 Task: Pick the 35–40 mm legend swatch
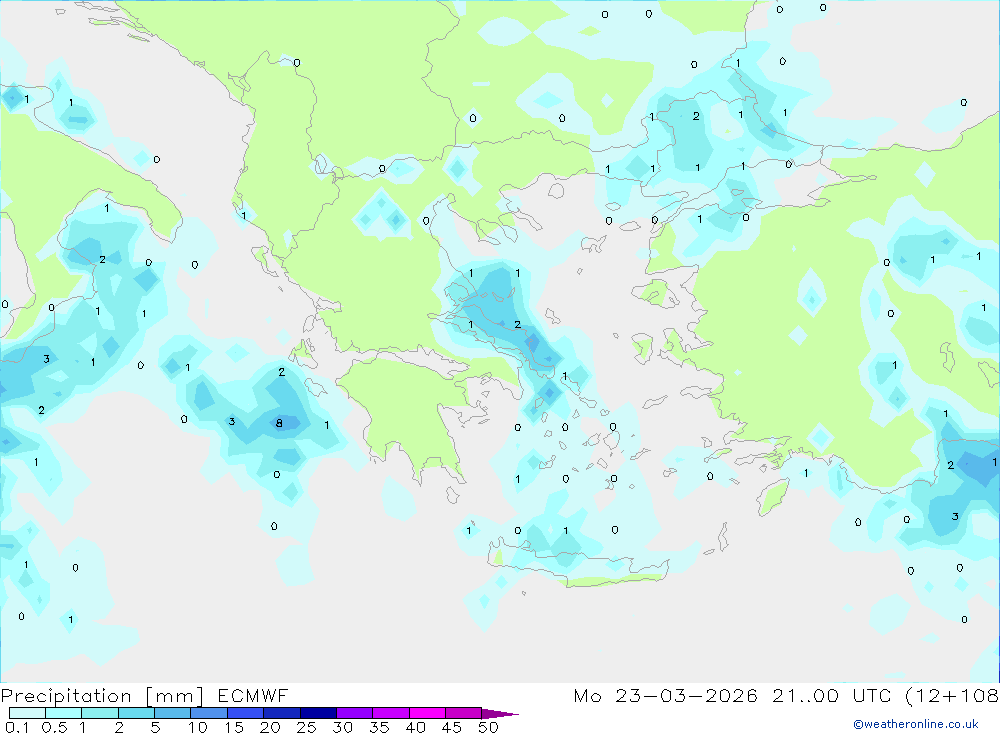[x=391, y=713]
